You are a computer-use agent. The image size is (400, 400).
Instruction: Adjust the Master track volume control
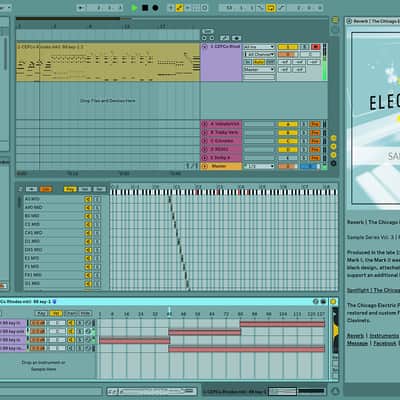tap(287, 166)
